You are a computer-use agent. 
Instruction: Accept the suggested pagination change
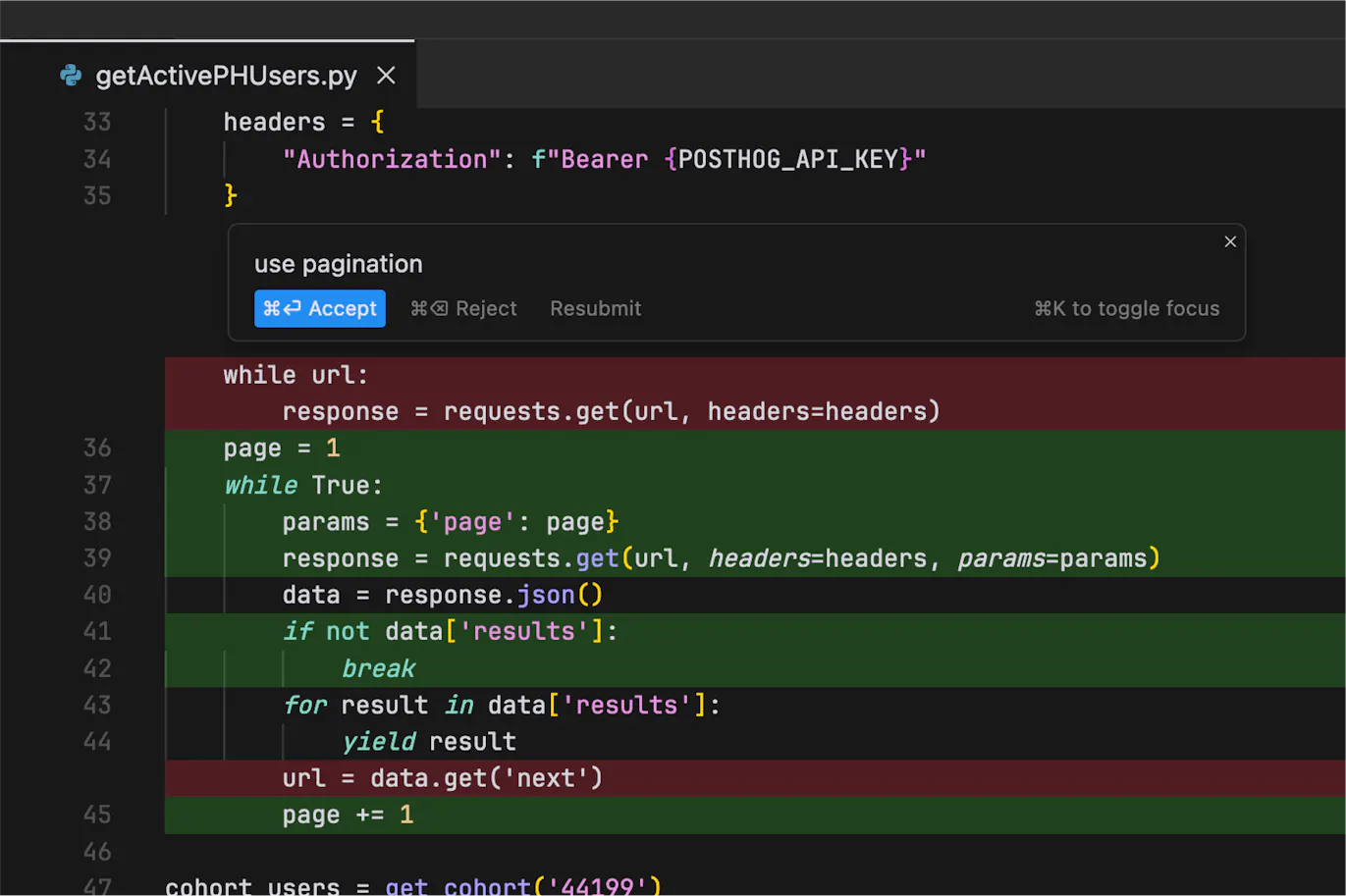point(320,308)
